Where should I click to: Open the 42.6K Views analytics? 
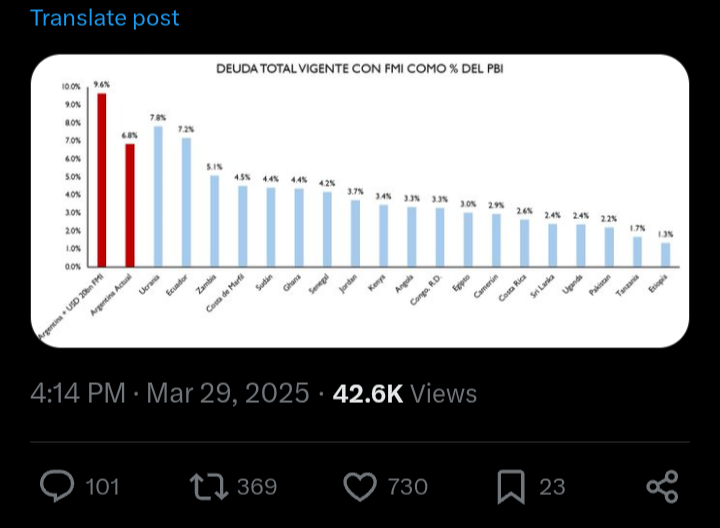405,394
